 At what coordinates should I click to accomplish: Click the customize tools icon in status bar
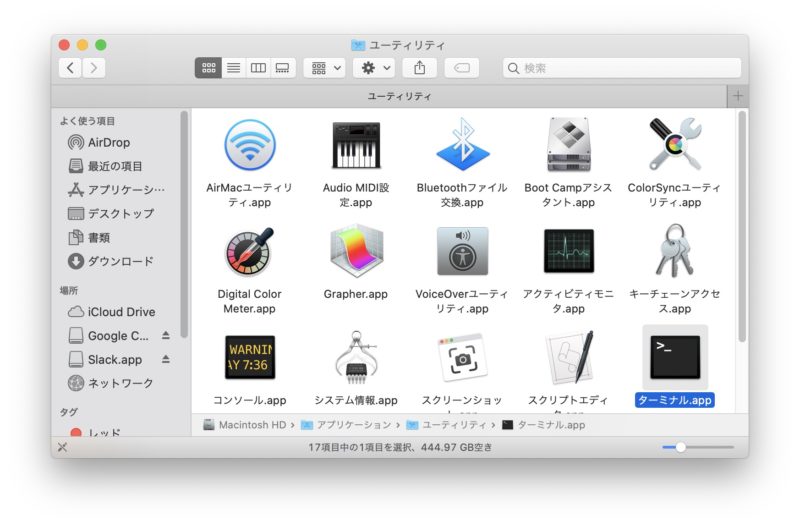(x=62, y=447)
